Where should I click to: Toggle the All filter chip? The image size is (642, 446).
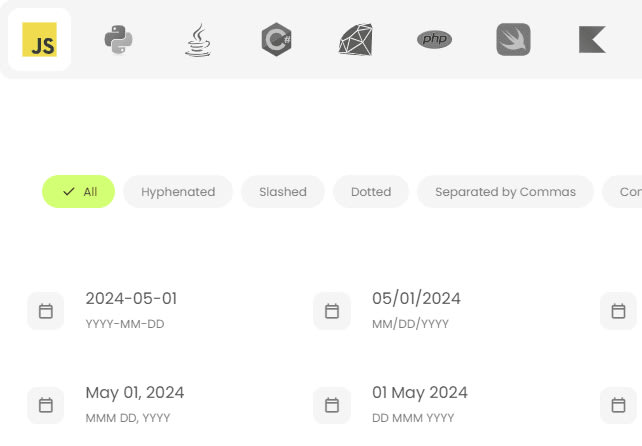click(79, 191)
